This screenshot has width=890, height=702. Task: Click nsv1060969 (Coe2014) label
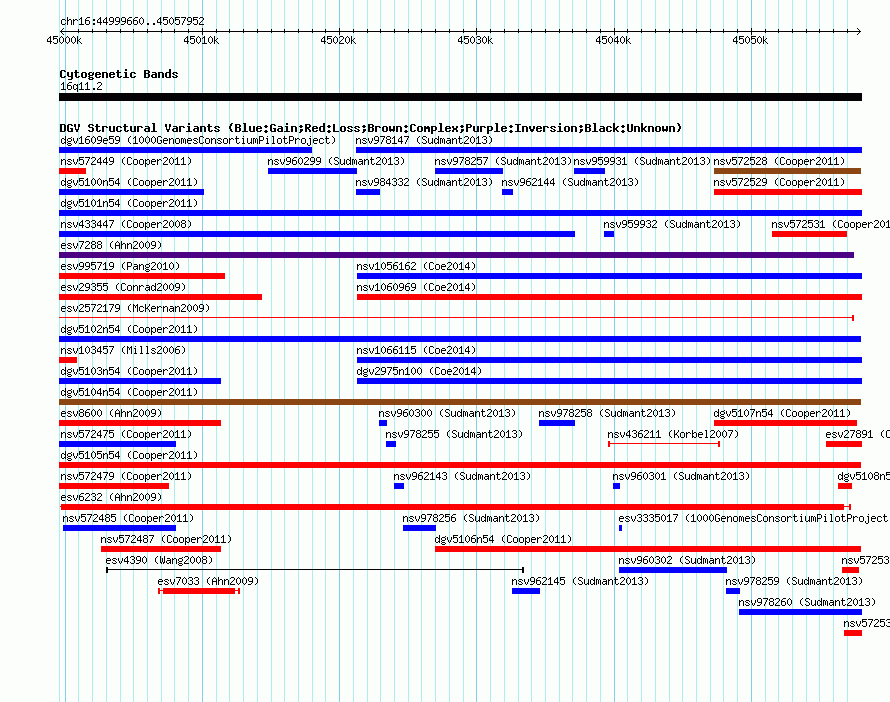416,287
